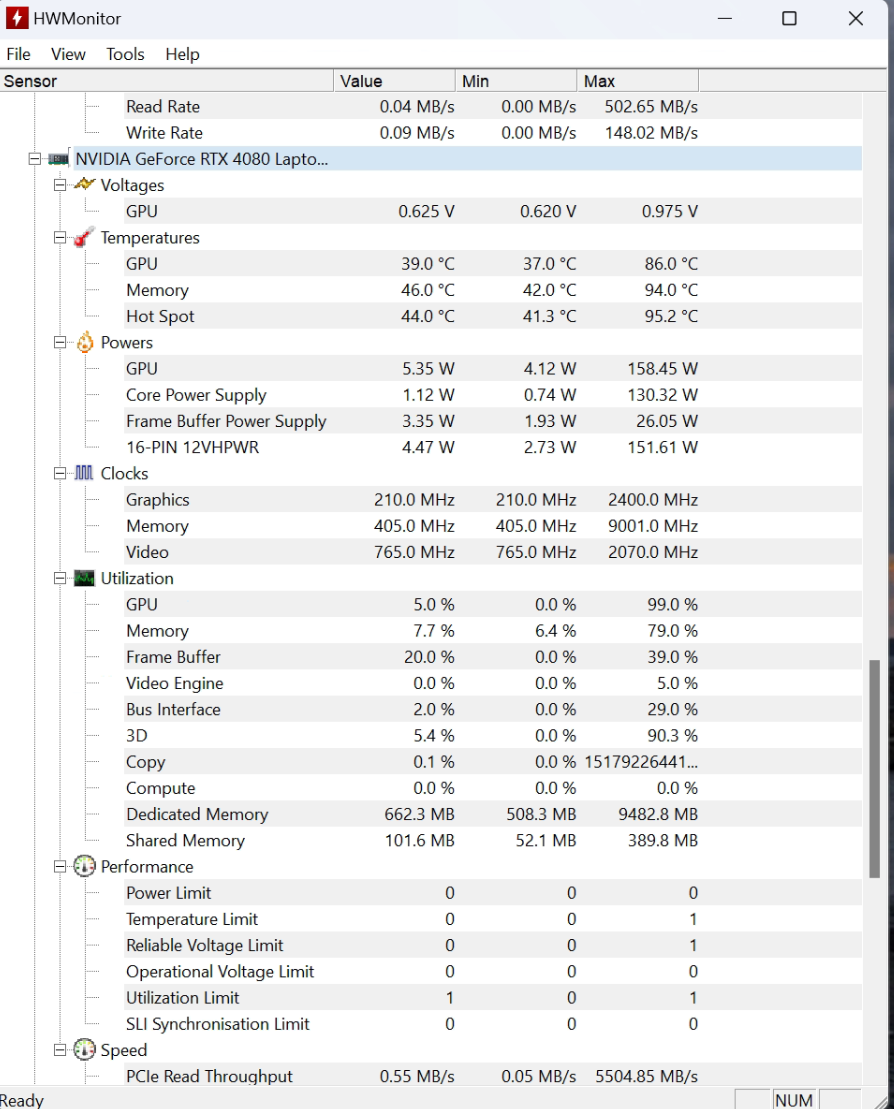This screenshot has width=894, height=1109.
Task: Open the View menu
Action: click(x=68, y=54)
